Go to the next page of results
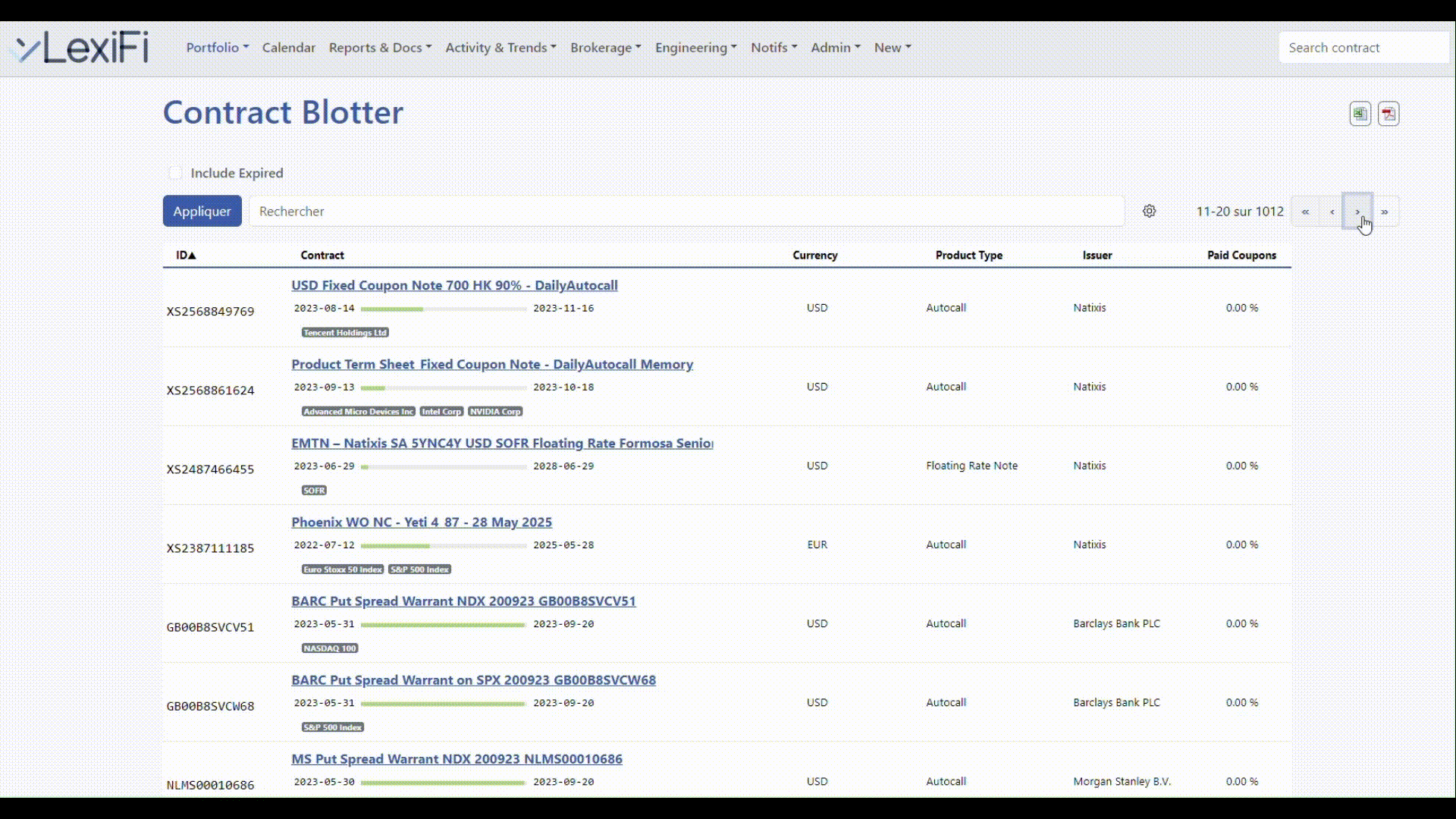The image size is (1456, 819). coord(1357,212)
